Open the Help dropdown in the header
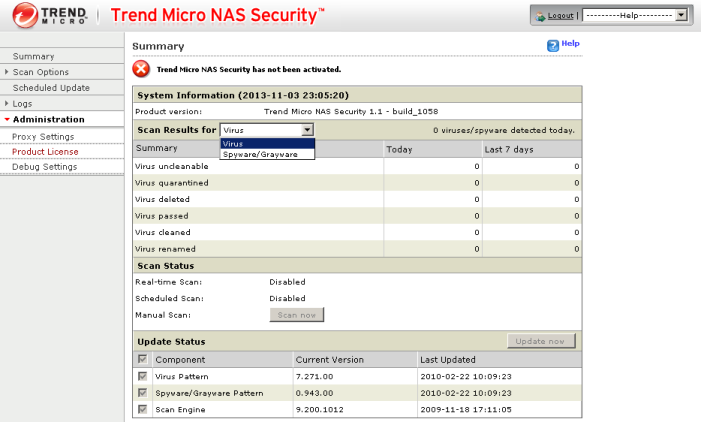 (x=635, y=16)
